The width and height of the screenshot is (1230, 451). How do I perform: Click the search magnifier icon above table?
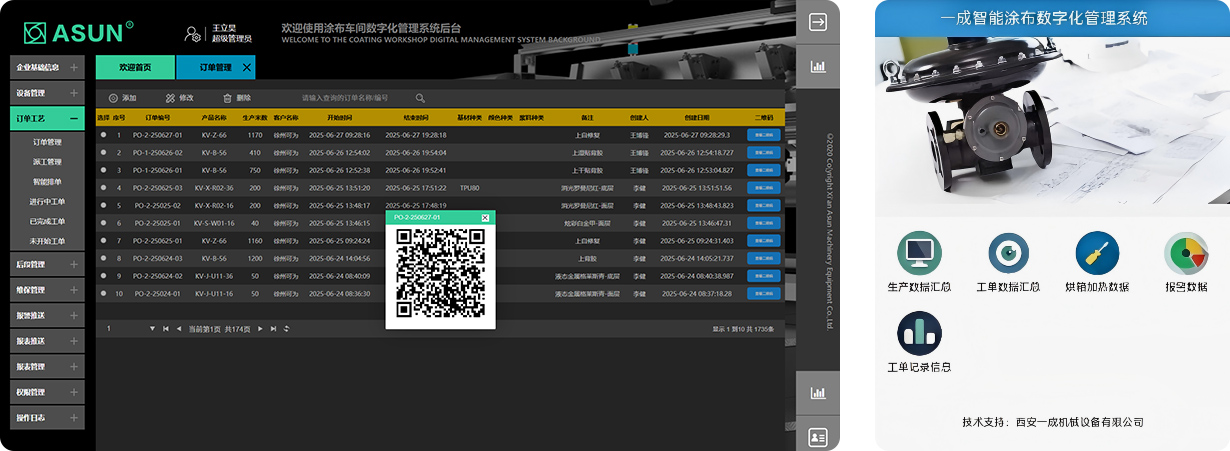coord(421,98)
